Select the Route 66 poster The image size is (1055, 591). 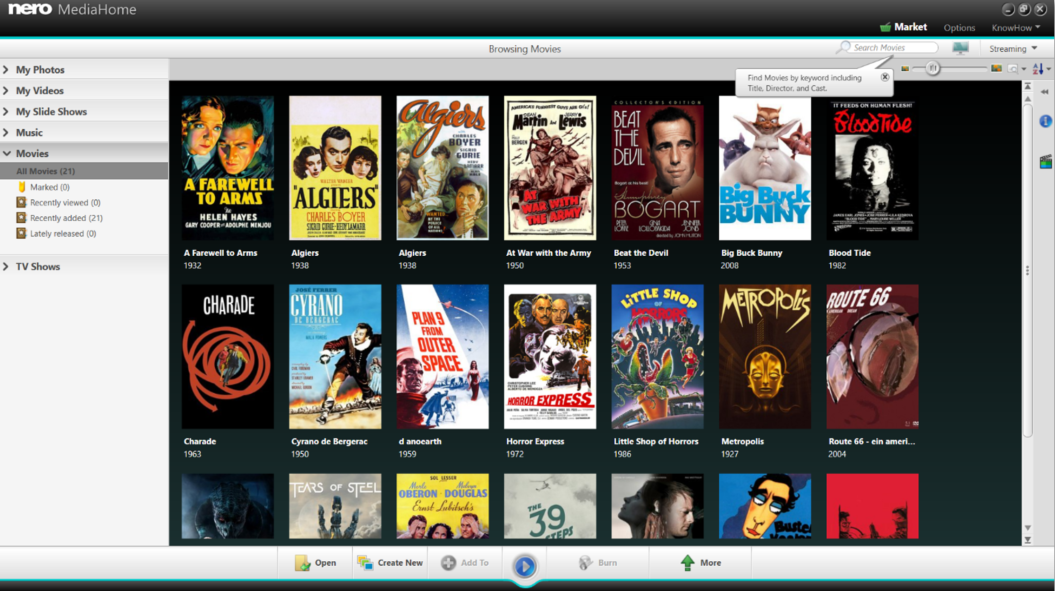873,357
